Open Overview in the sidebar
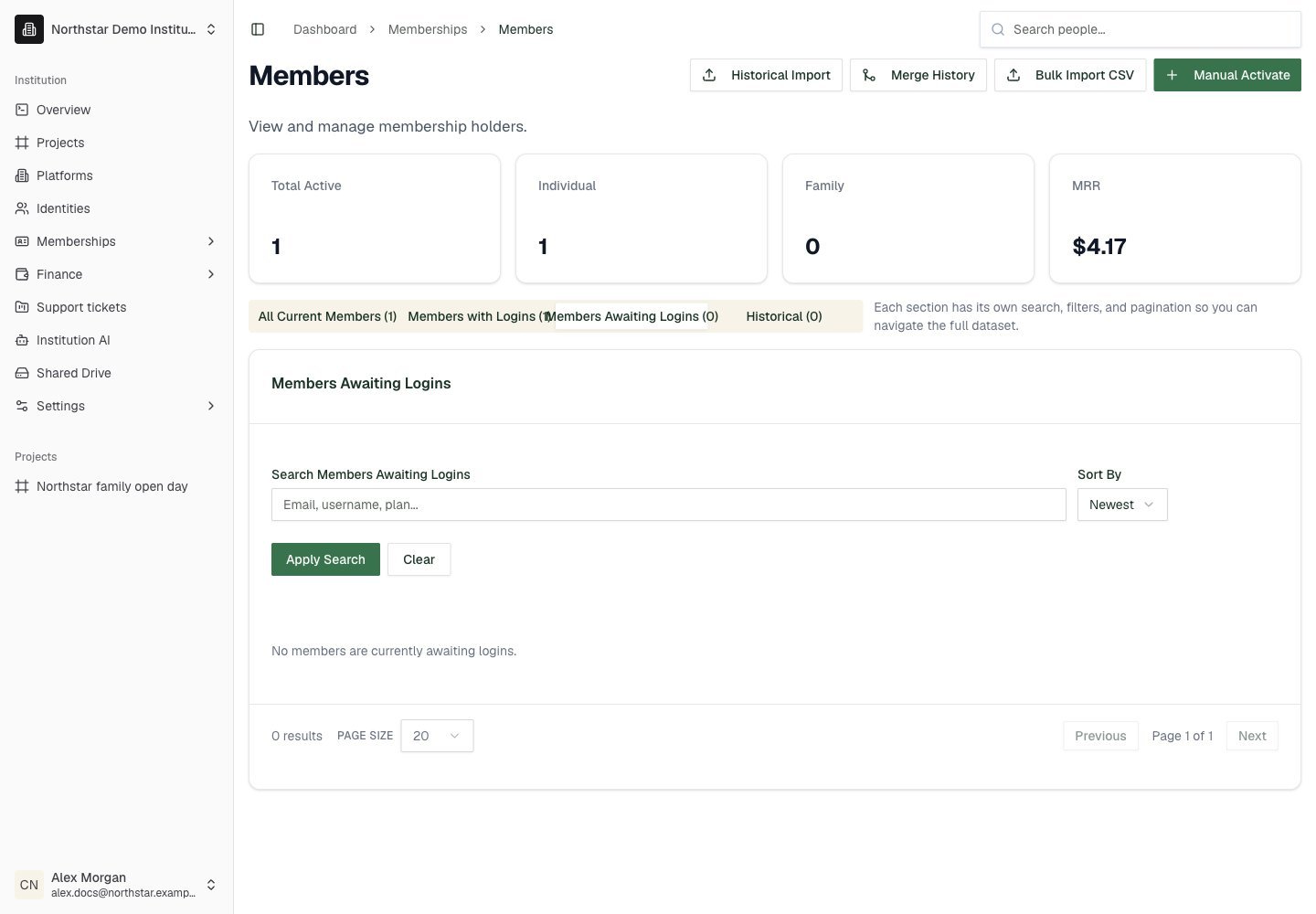This screenshot has width=1316, height=914. [x=117, y=110]
